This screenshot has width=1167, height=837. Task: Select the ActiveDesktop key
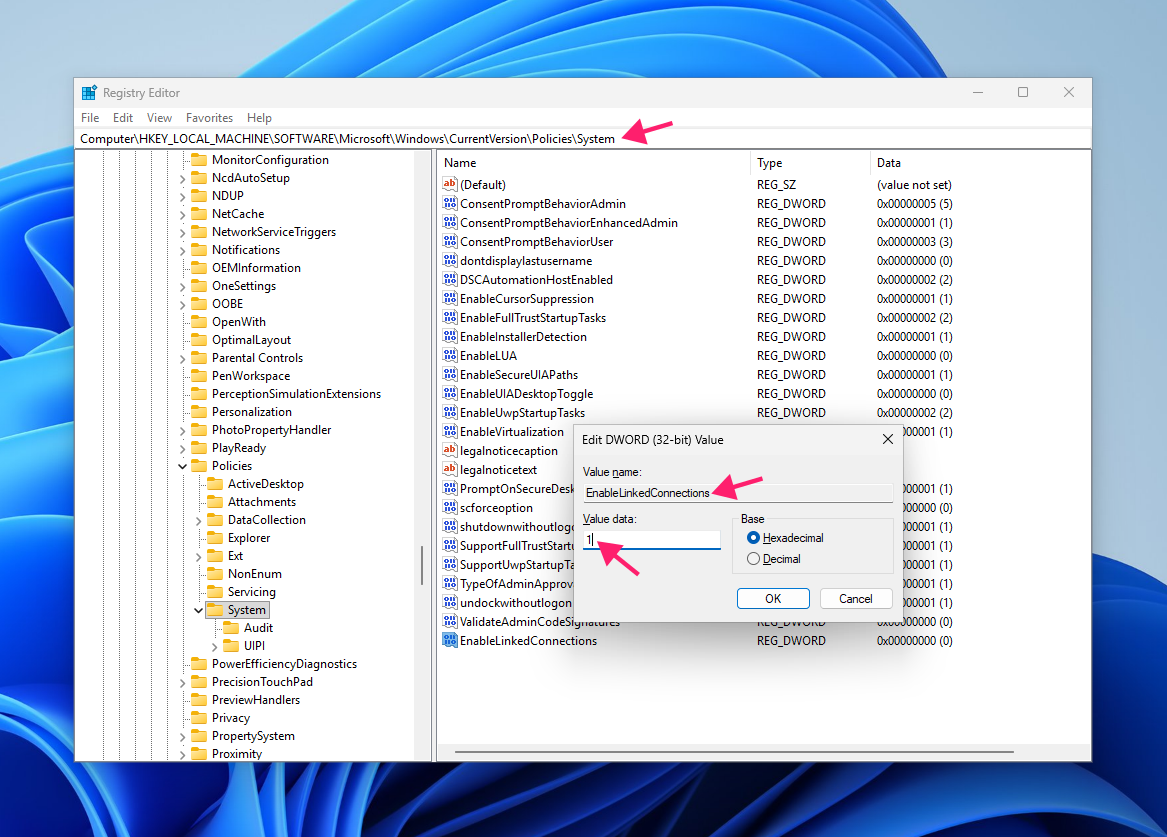(266, 484)
